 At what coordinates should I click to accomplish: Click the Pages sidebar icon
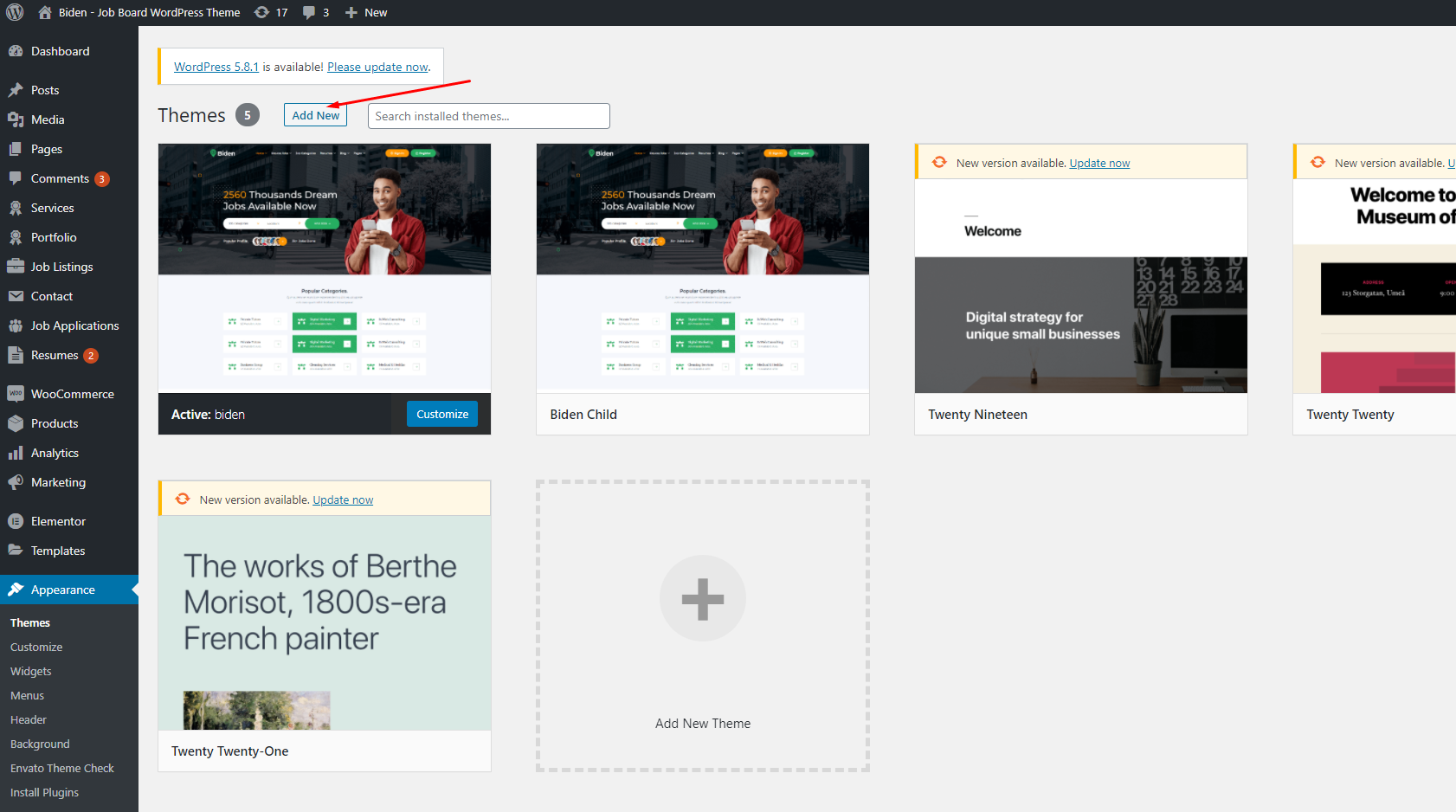16,149
